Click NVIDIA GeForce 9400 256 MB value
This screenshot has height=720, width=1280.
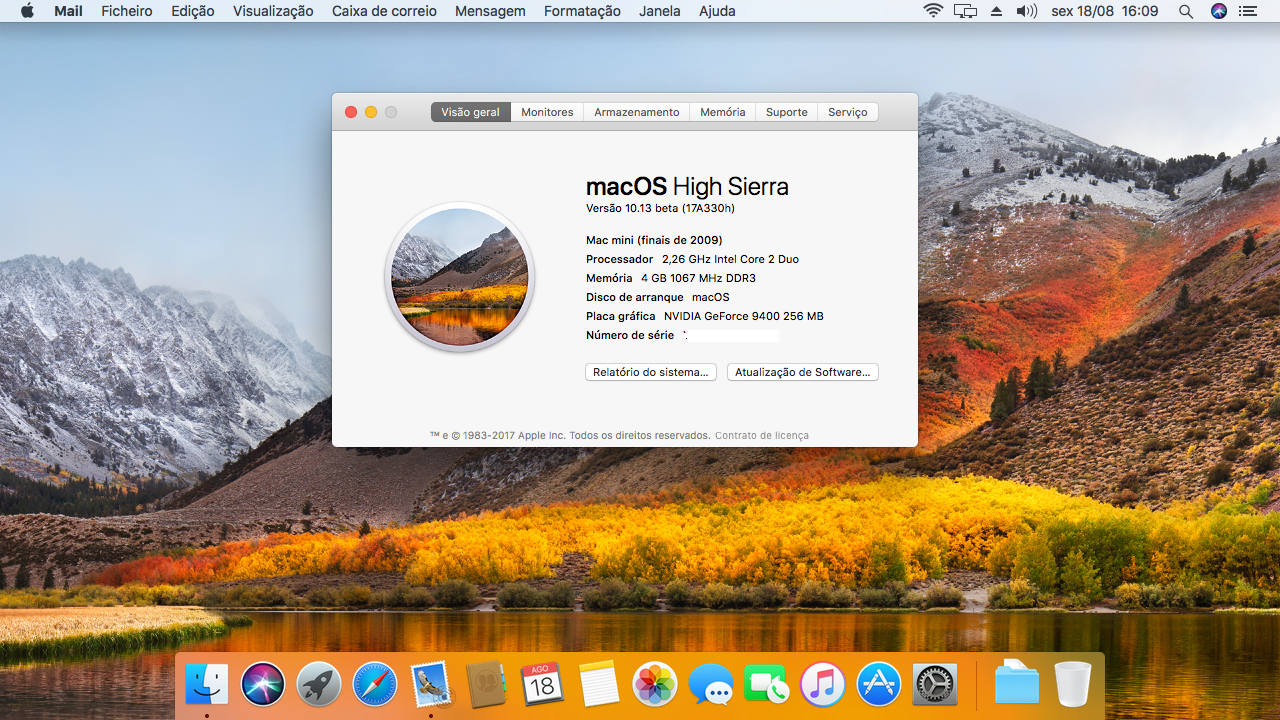click(x=744, y=316)
